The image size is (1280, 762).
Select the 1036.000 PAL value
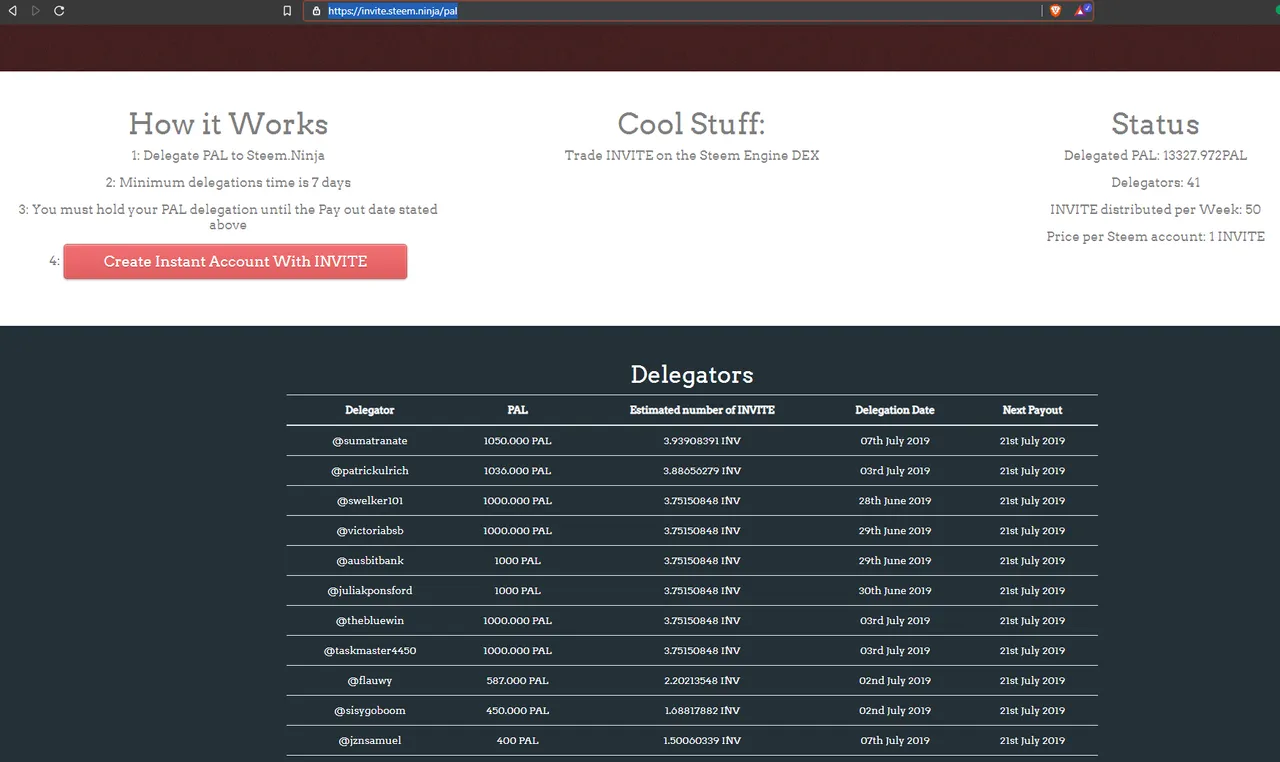click(x=518, y=471)
